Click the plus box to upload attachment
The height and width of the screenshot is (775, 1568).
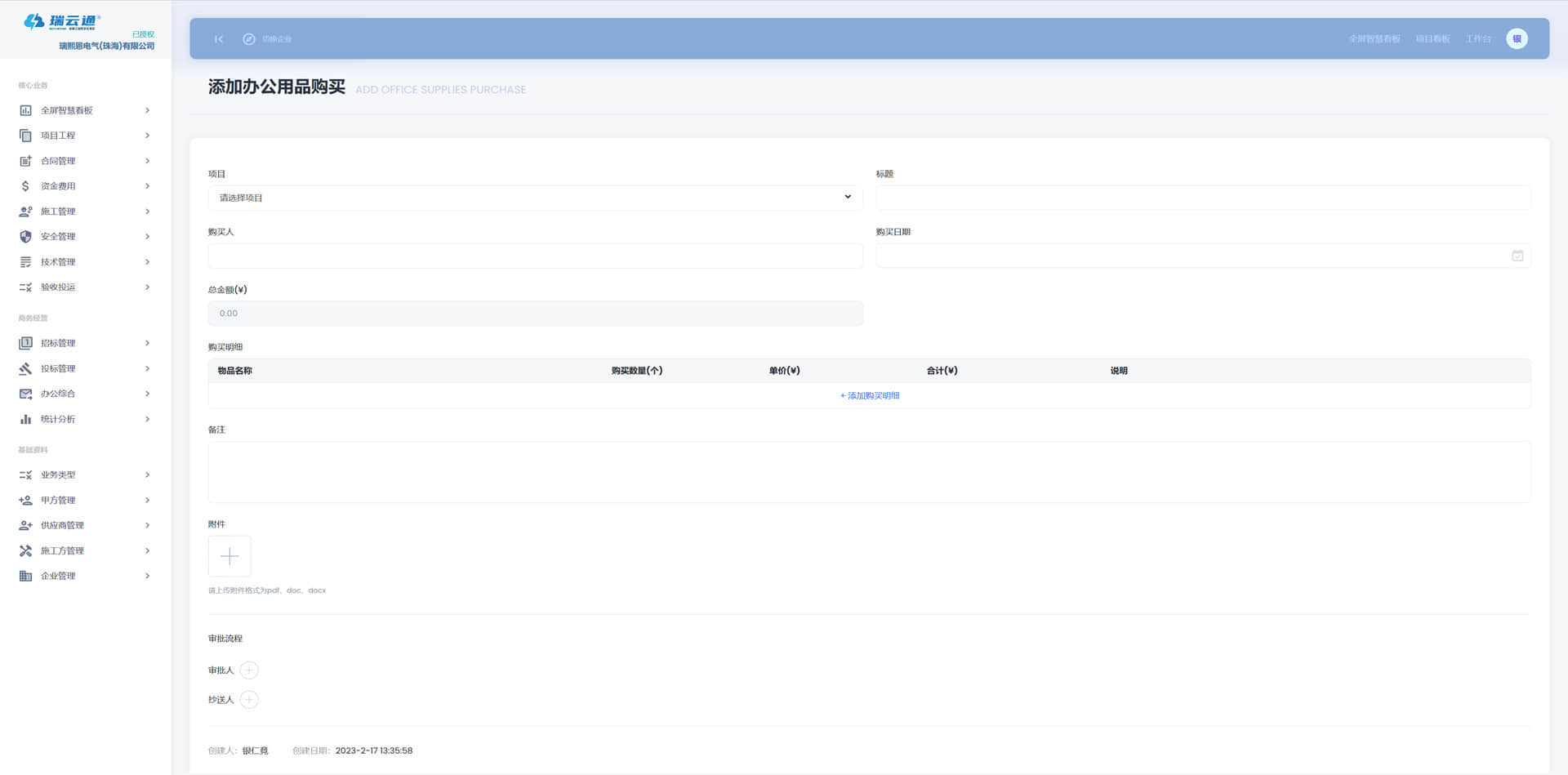(x=229, y=556)
